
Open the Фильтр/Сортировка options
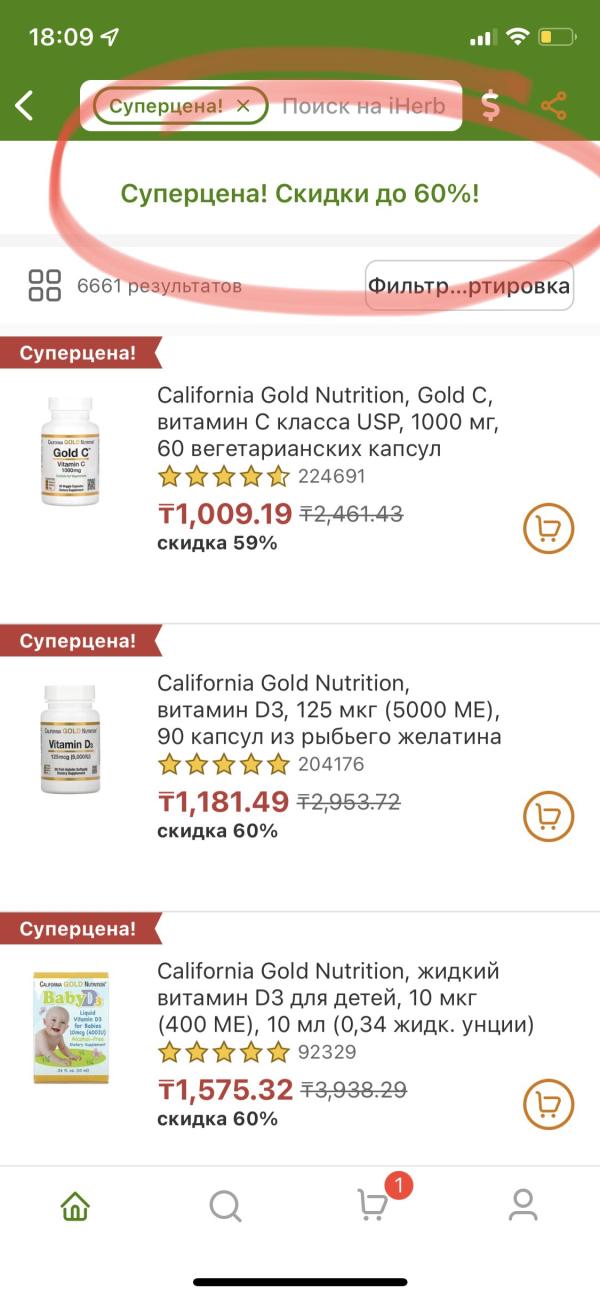(x=469, y=286)
